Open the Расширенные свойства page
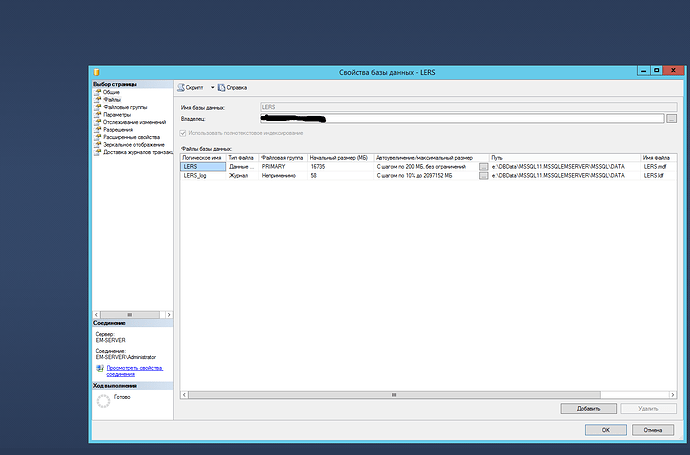 point(131,137)
